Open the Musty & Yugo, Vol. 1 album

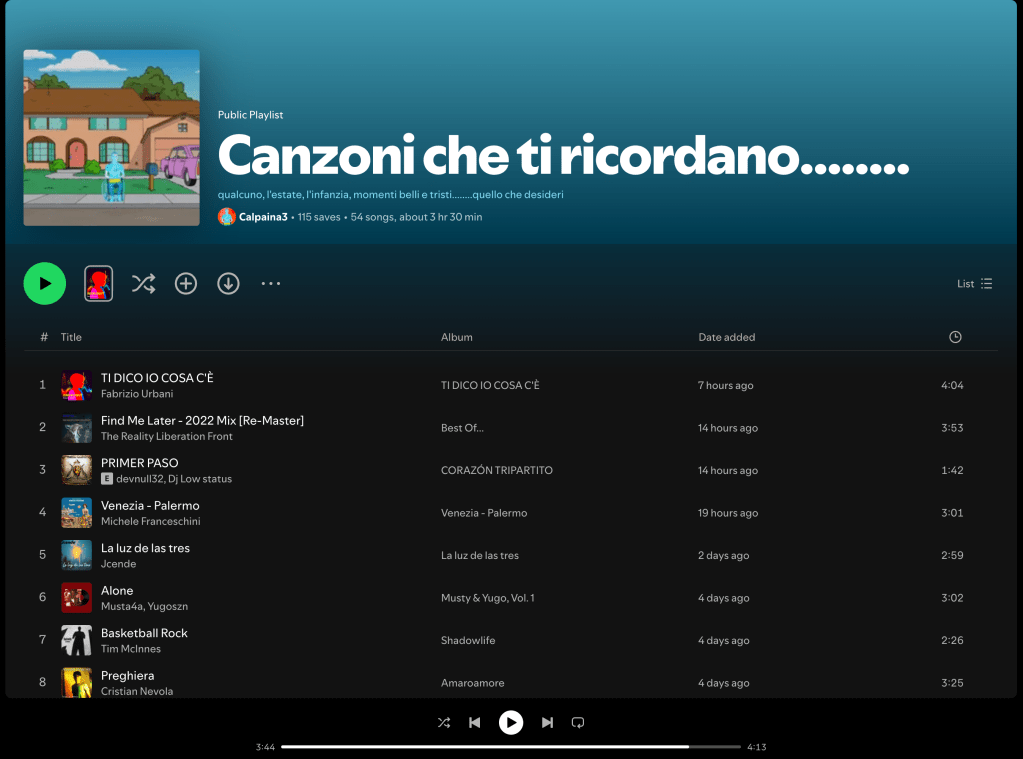487,598
